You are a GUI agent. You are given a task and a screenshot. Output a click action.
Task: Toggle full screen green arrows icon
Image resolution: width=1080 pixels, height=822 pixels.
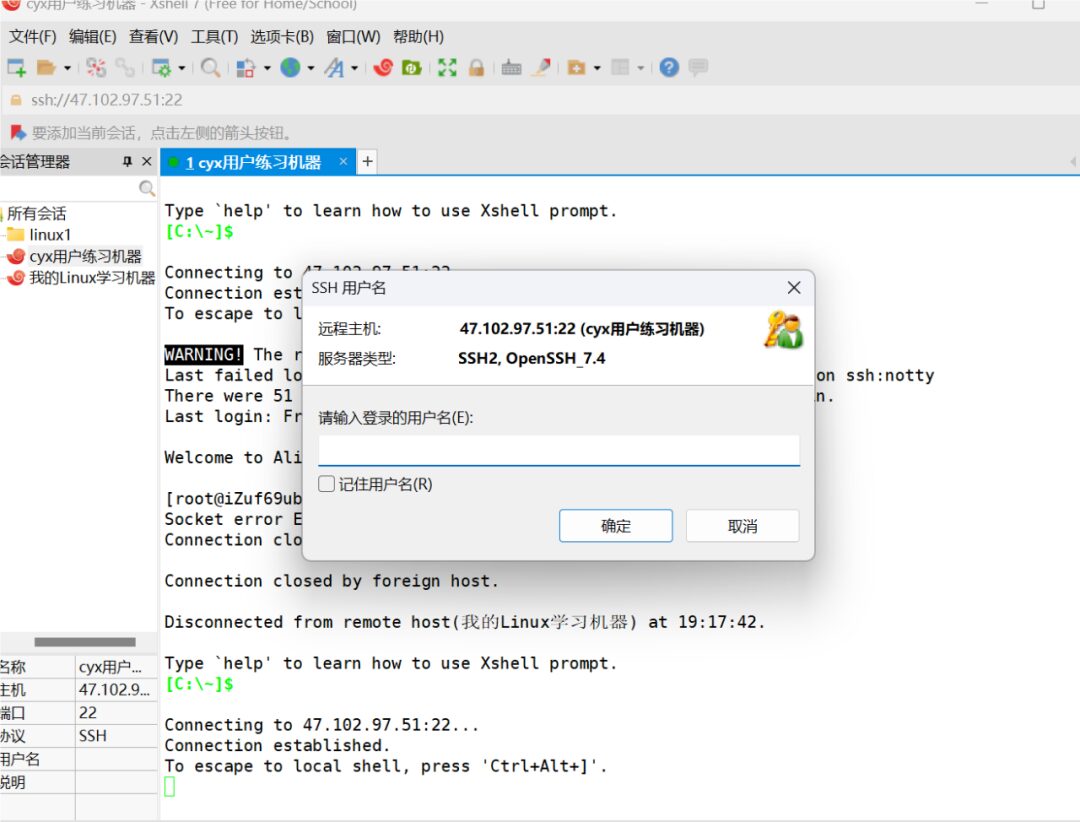coord(447,68)
